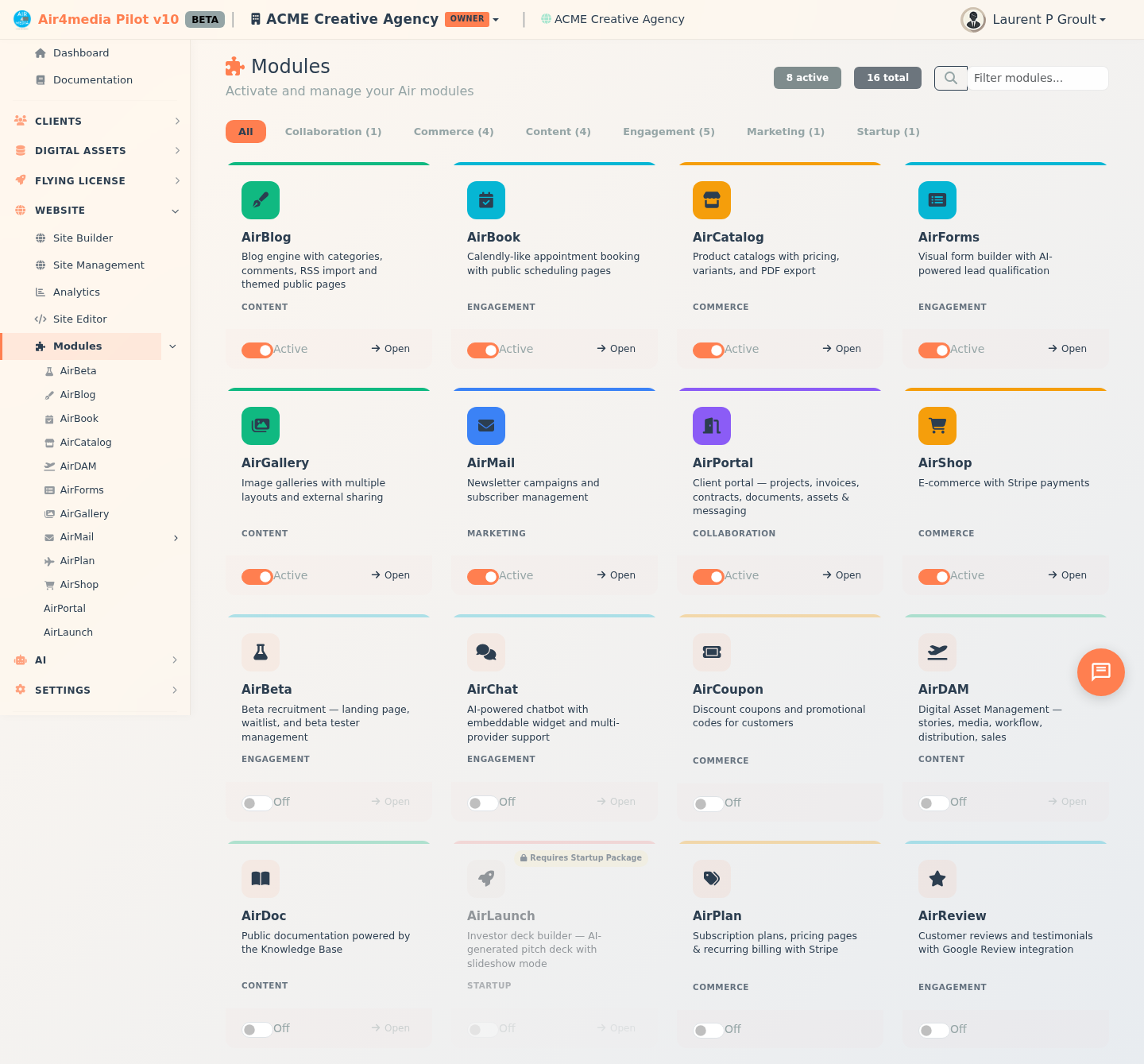Open the Laurent P Groult user dropdown

tap(1034, 19)
